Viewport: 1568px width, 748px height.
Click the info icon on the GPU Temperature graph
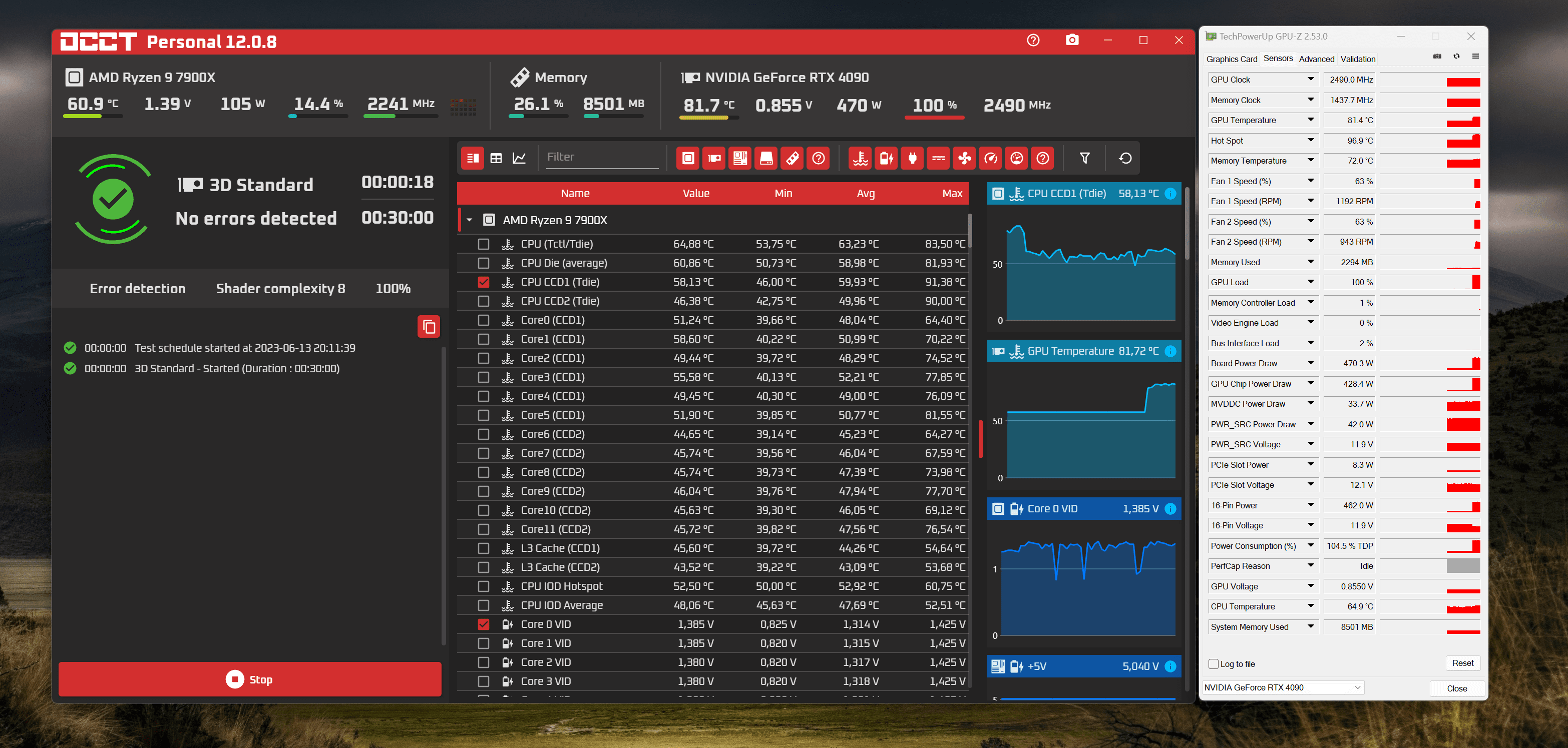1170,351
